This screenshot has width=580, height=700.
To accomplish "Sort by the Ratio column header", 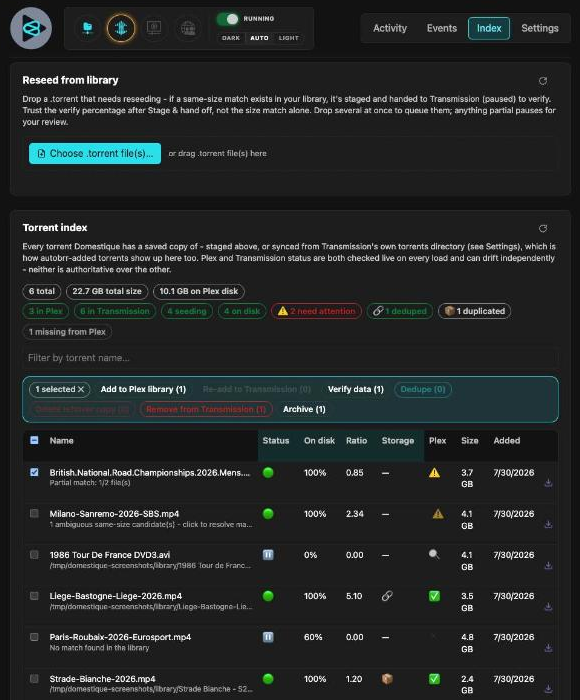I will tap(356, 441).
